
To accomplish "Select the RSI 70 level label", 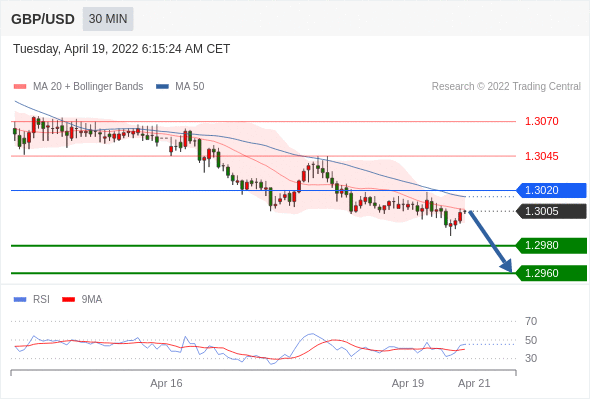I will click(531, 321).
